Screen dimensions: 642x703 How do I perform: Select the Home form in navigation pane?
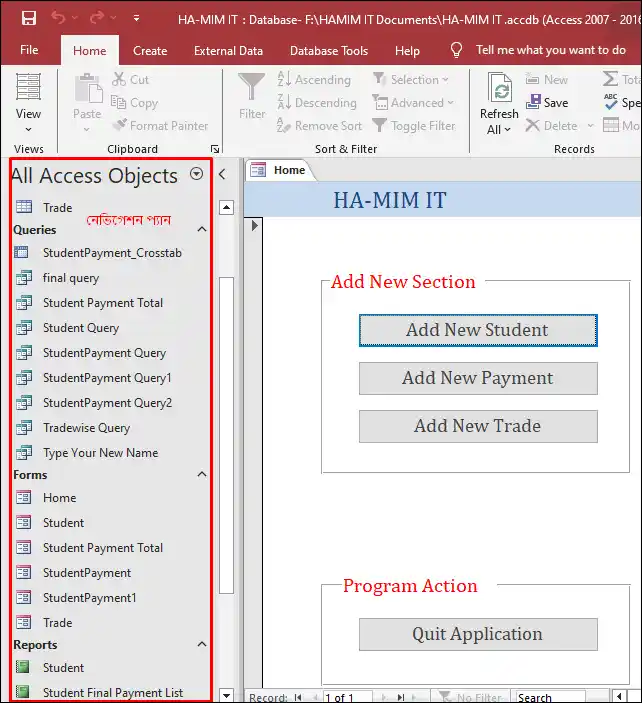click(60, 498)
